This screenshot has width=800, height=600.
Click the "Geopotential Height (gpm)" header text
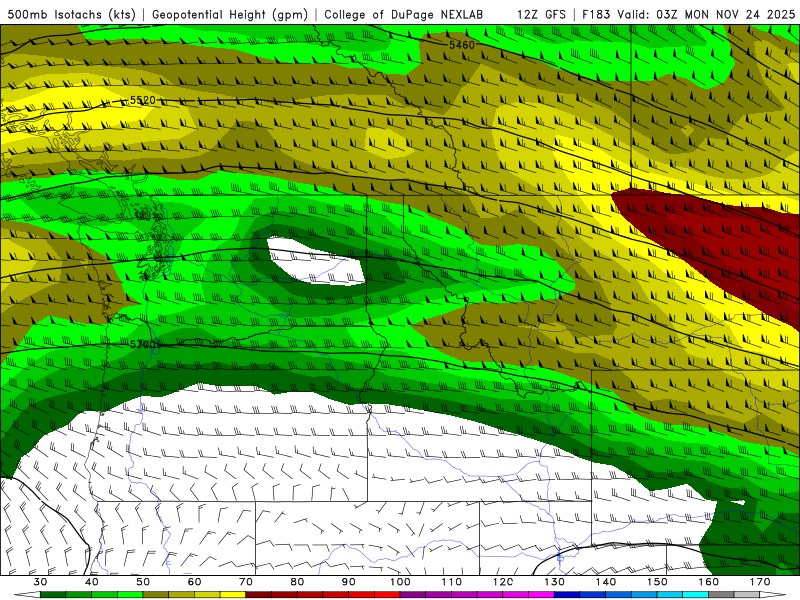click(230, 14)
